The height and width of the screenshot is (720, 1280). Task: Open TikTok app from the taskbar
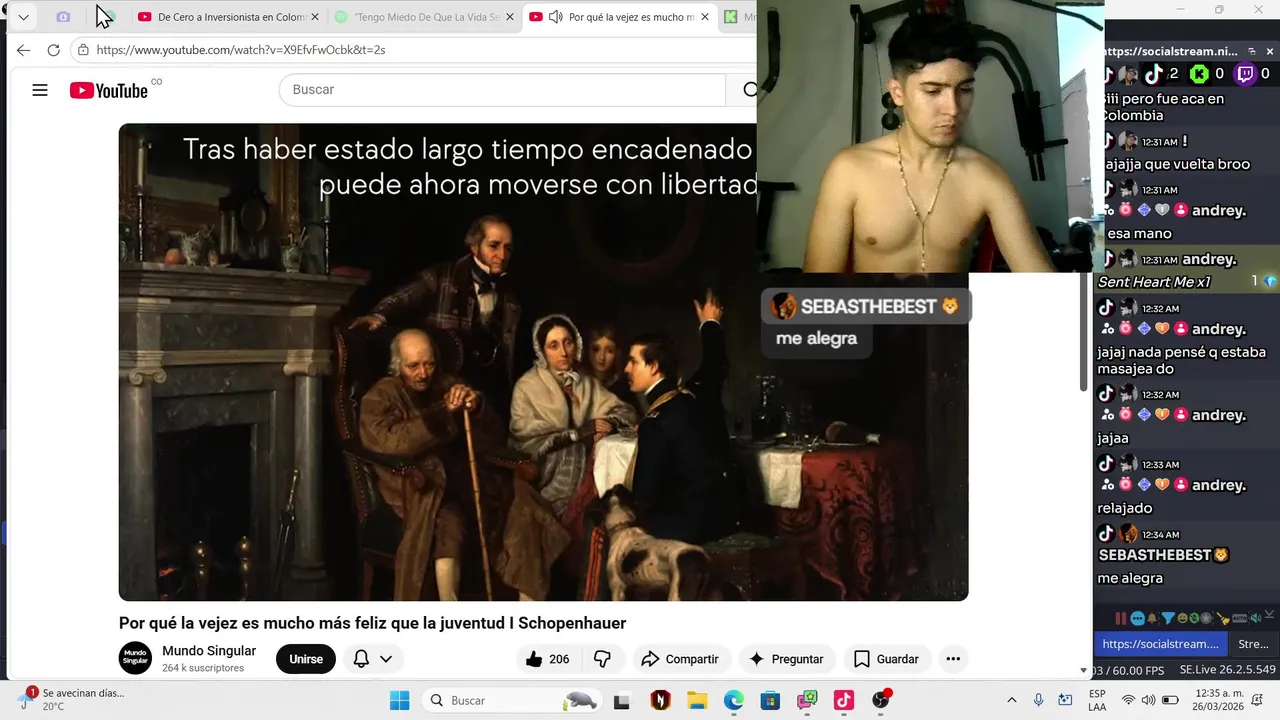[843, 700]
